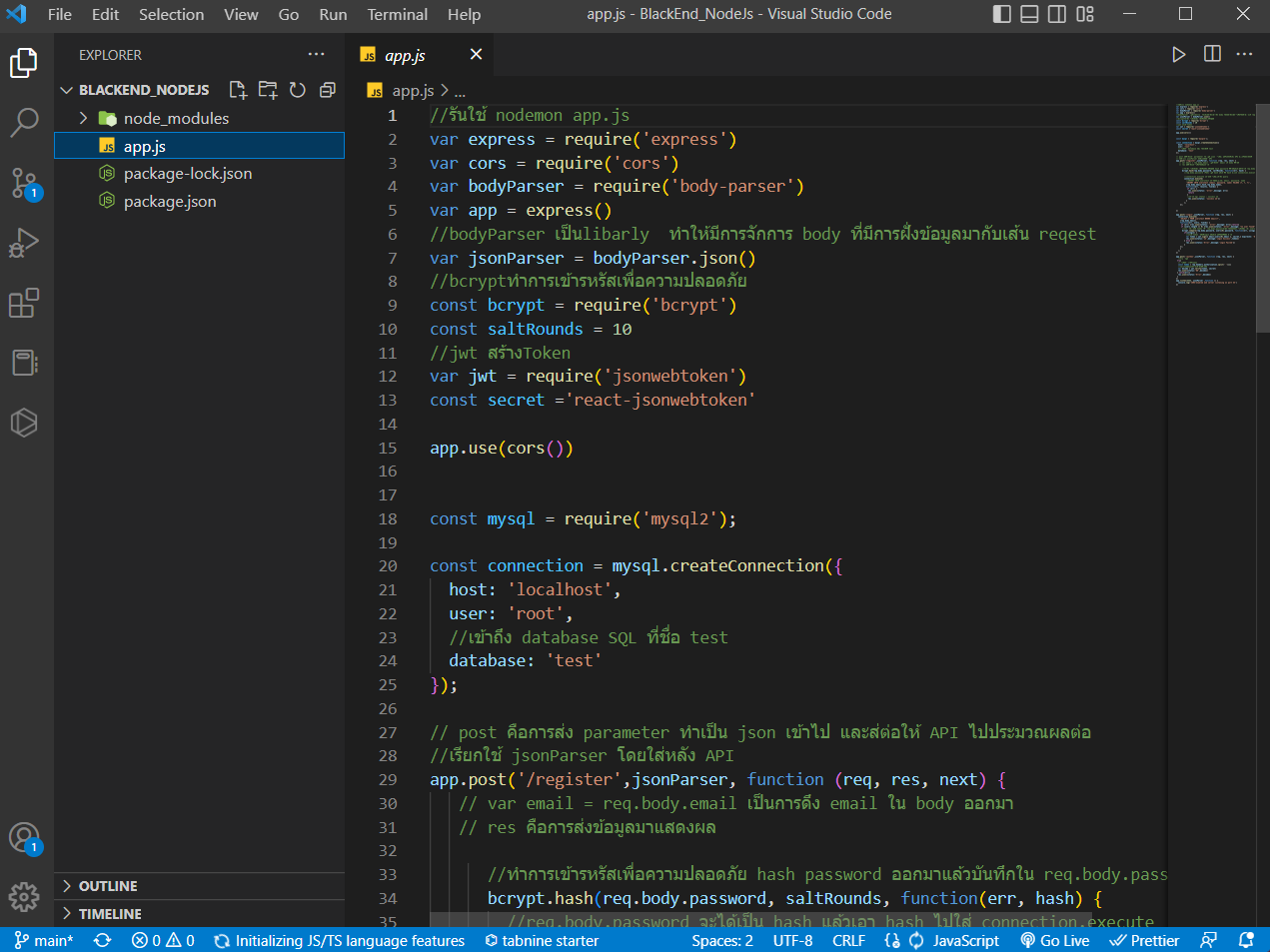Open the Extensions view
The image size is (1270, 952).
[x=24, y=303]
